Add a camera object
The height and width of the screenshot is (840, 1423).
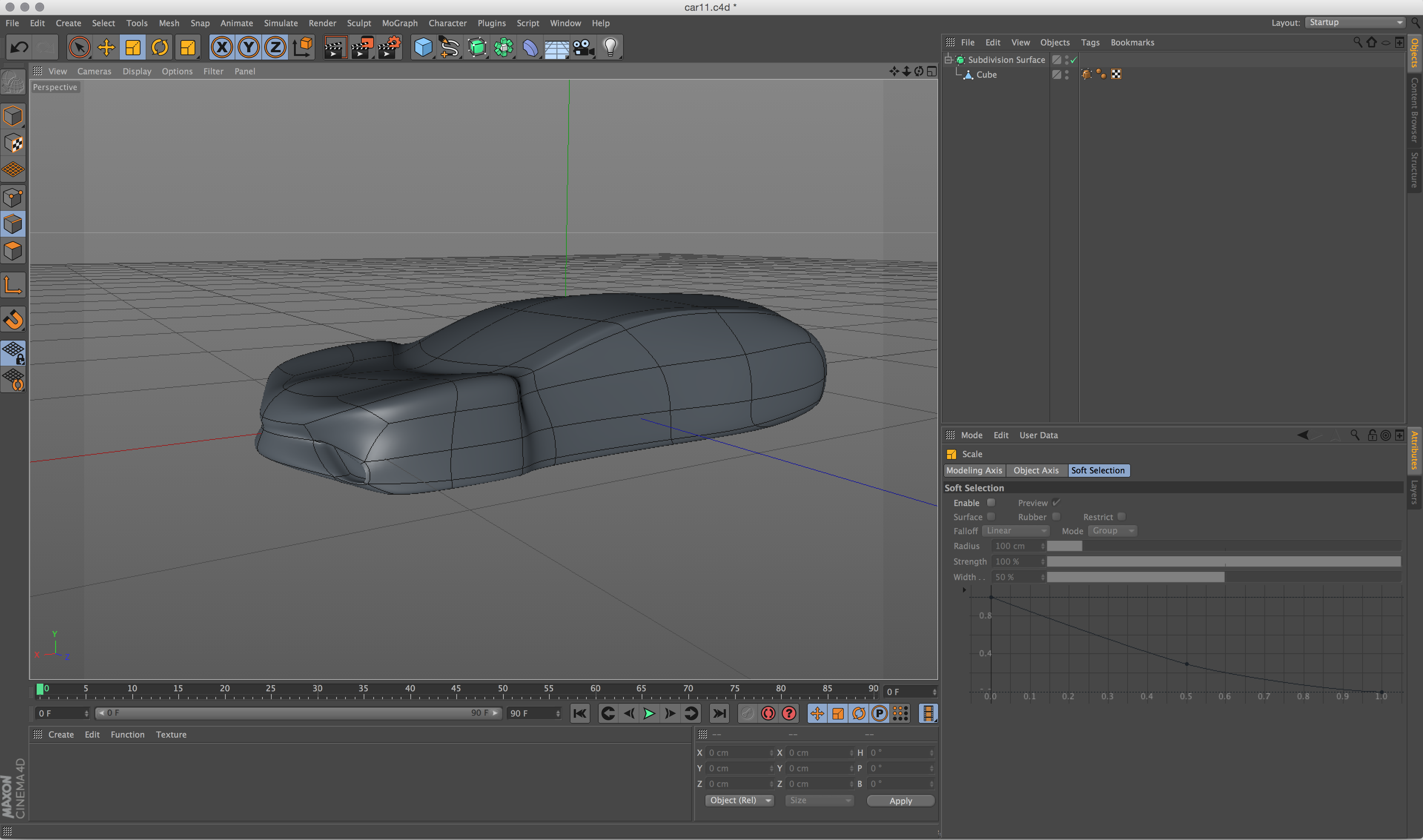[584, 47]
